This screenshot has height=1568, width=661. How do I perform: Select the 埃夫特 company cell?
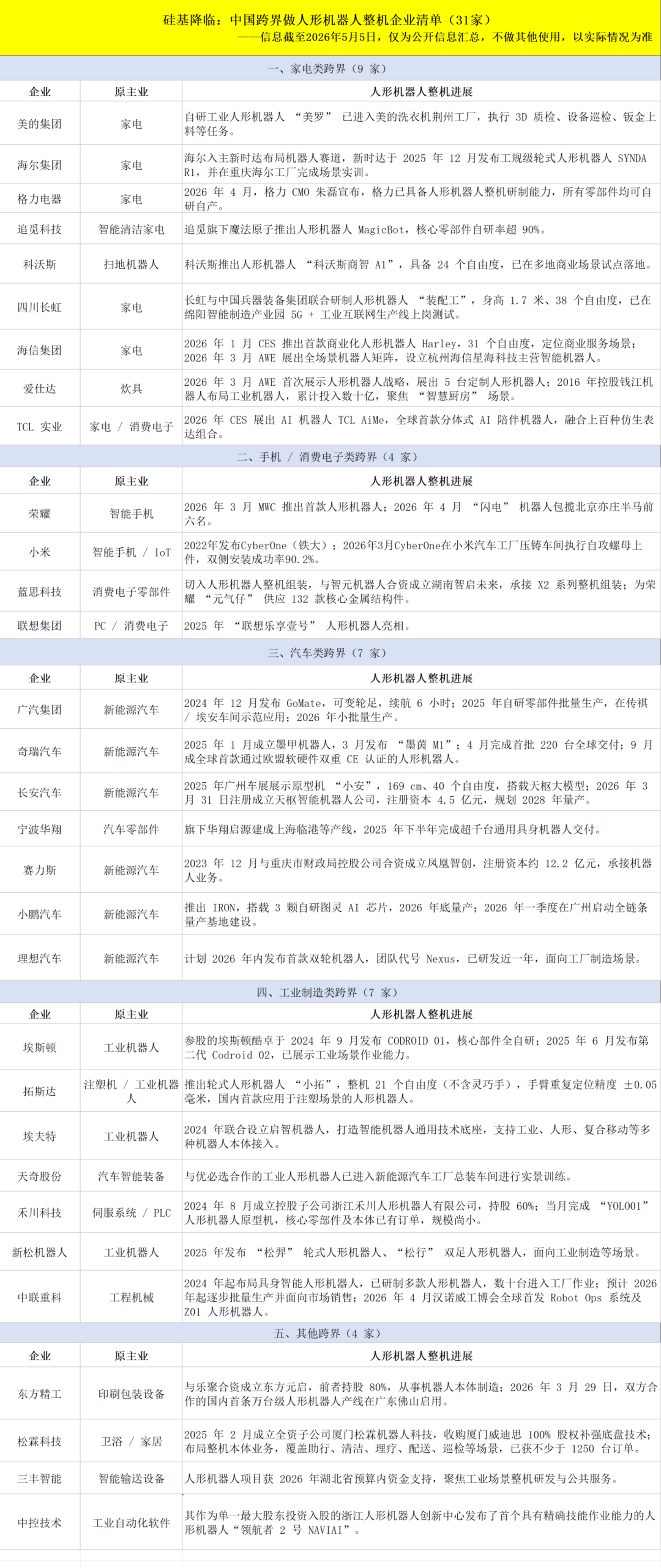[x=39, y=1136]
